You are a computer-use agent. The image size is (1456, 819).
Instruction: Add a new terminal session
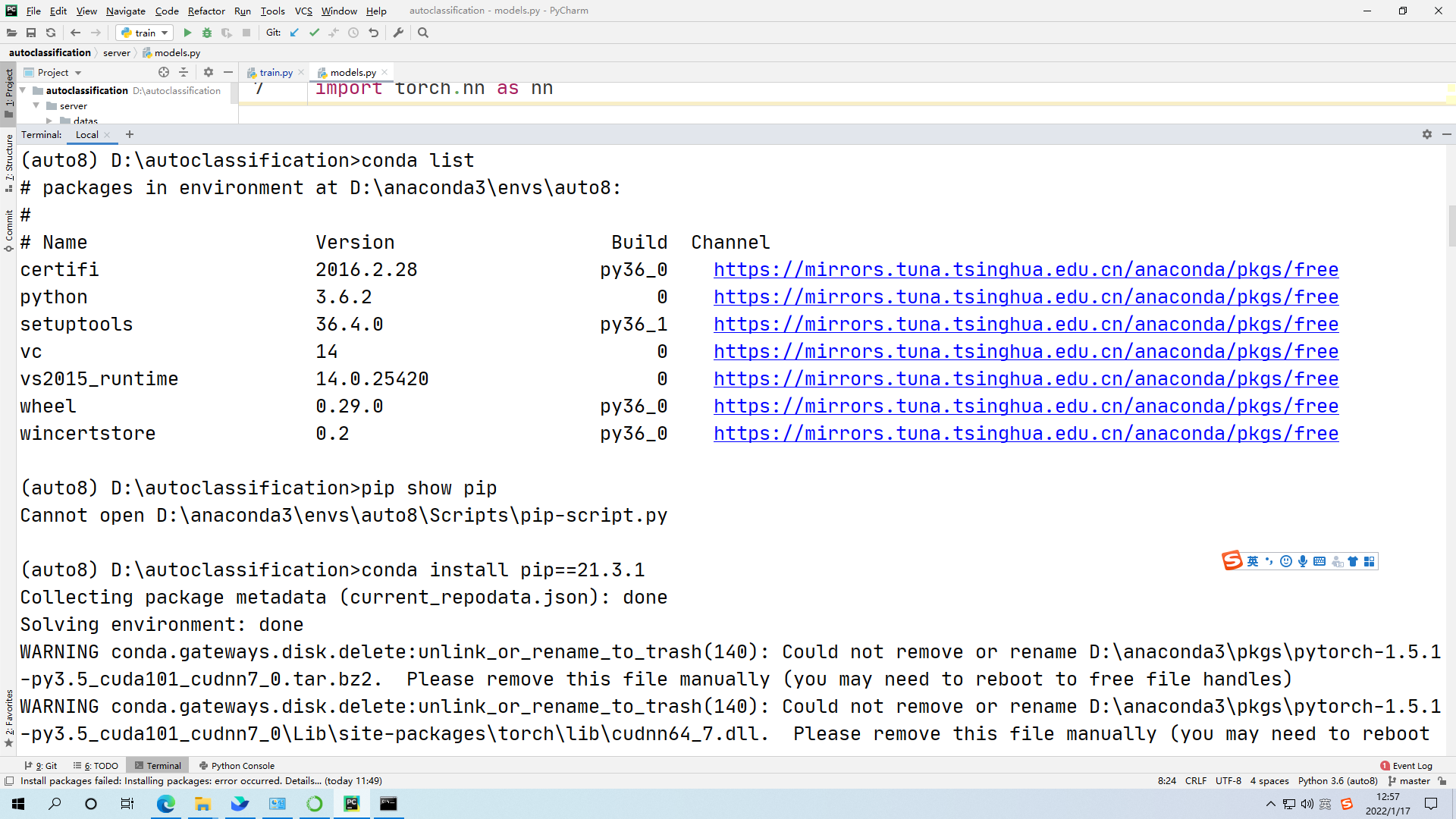coord(130,134)
